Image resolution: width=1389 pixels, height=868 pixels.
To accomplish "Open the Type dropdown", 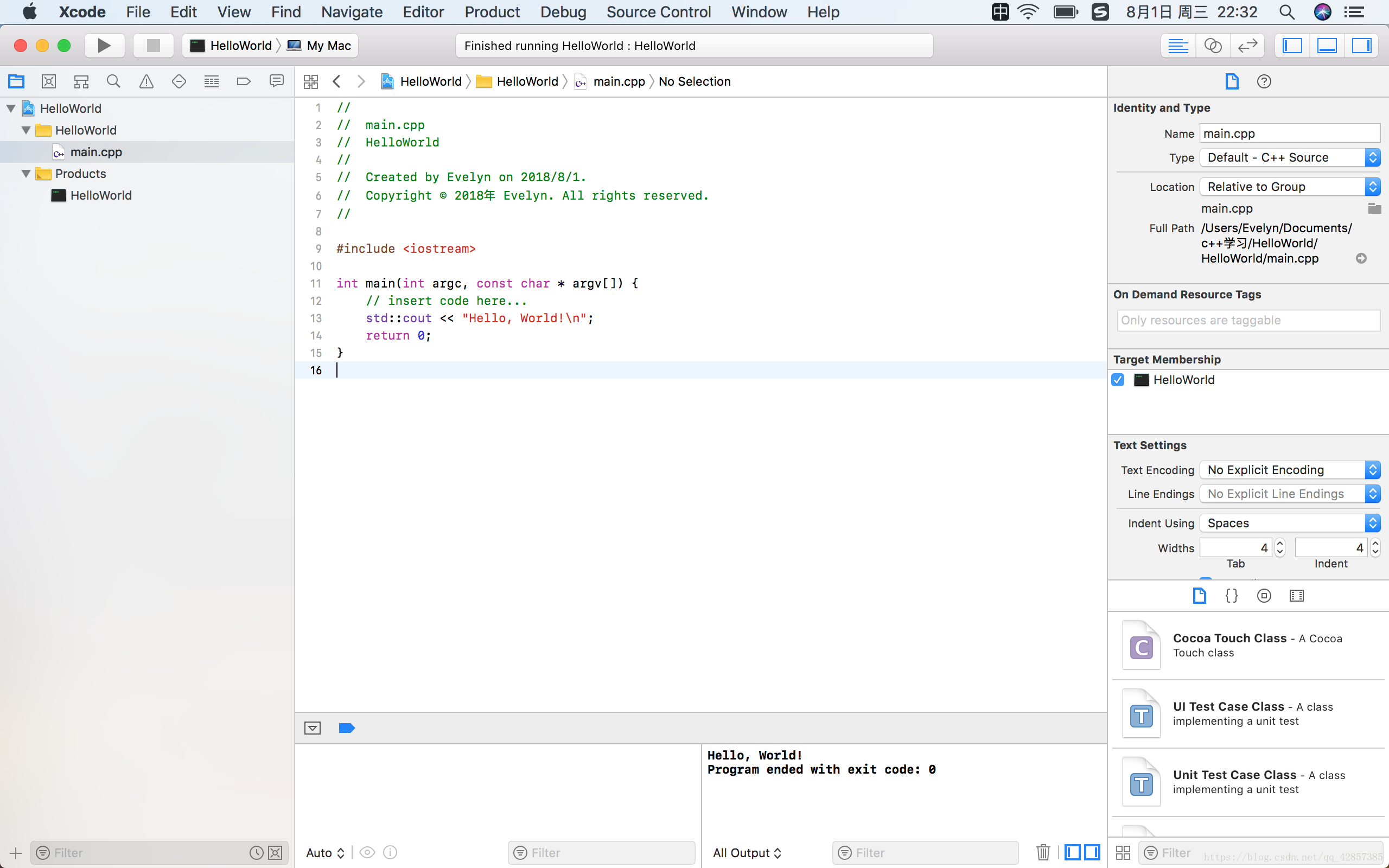I will point(1290,157).
